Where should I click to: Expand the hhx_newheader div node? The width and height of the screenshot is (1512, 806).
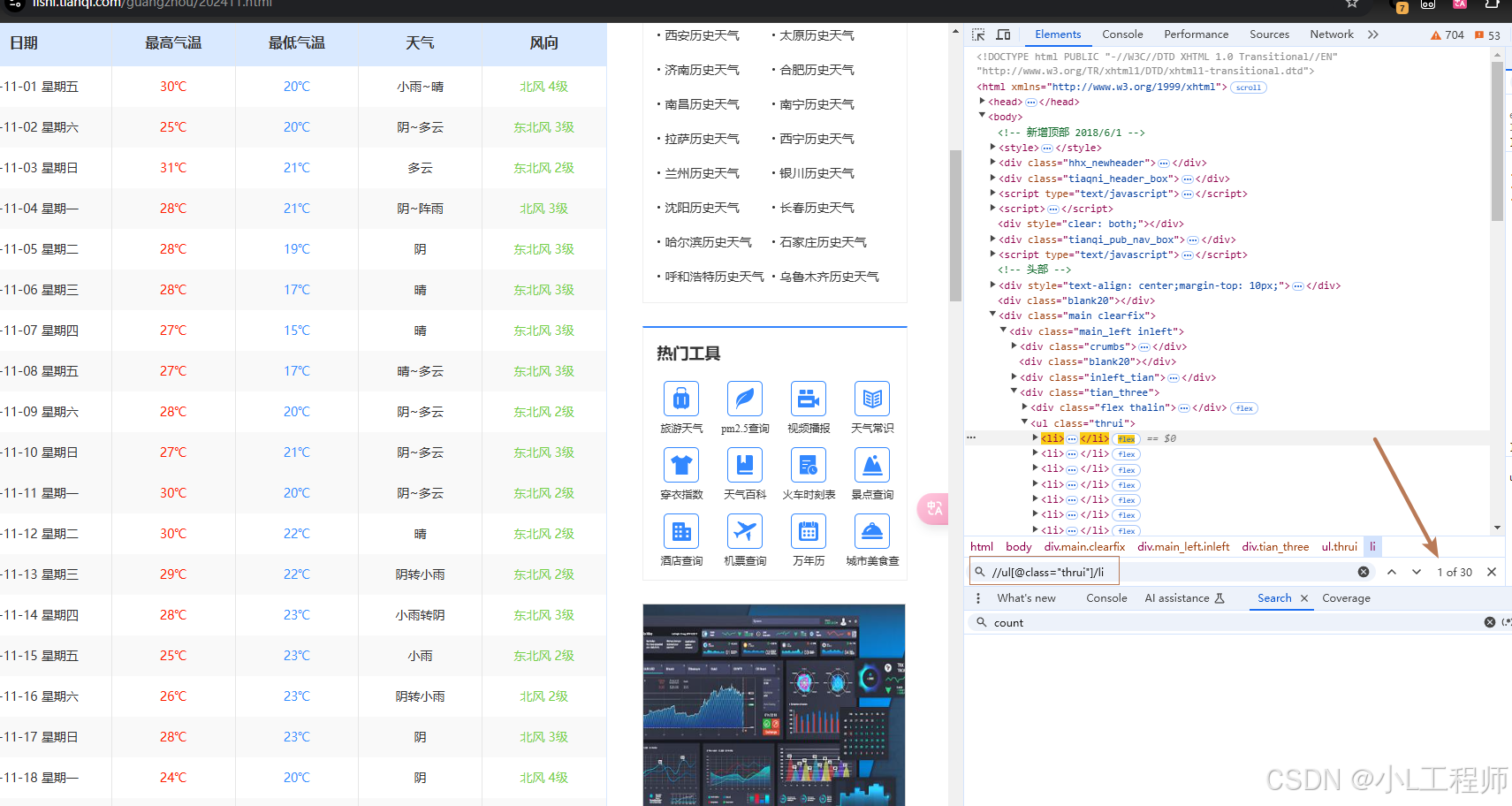pos(993,163)
